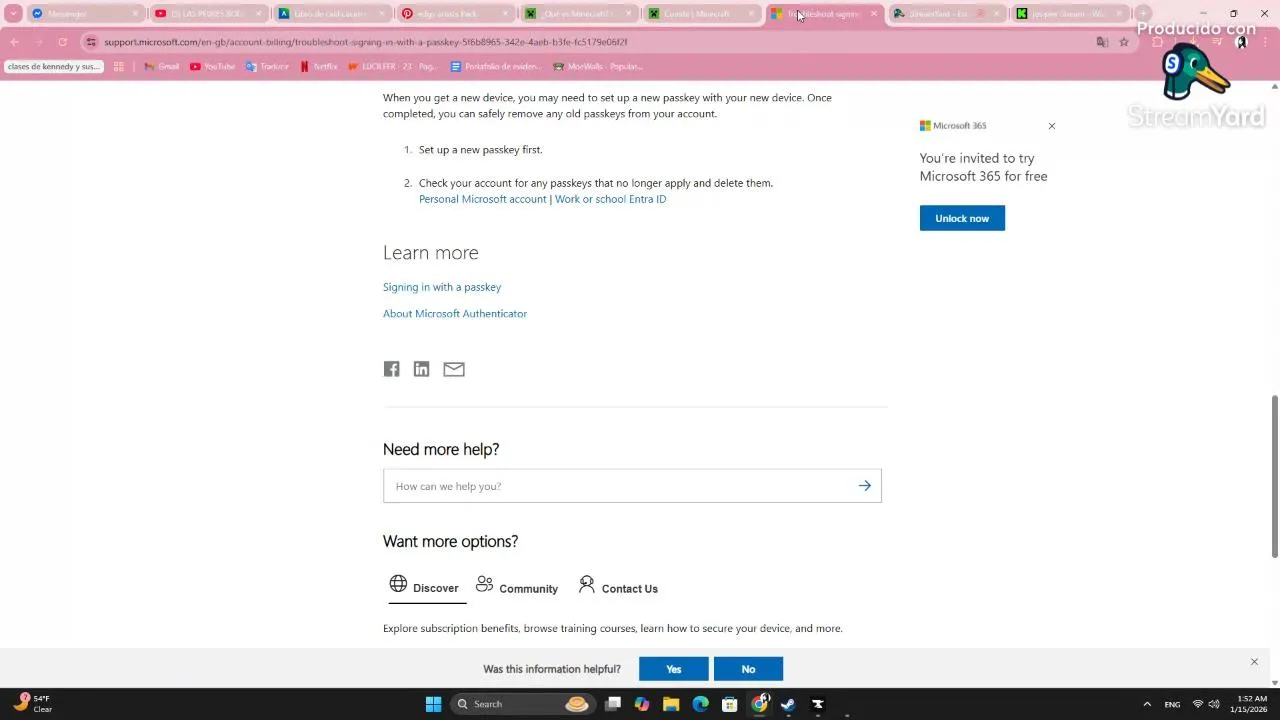
Task: Open the Work or school Entra ID link
Action: [x=610, y=199]
